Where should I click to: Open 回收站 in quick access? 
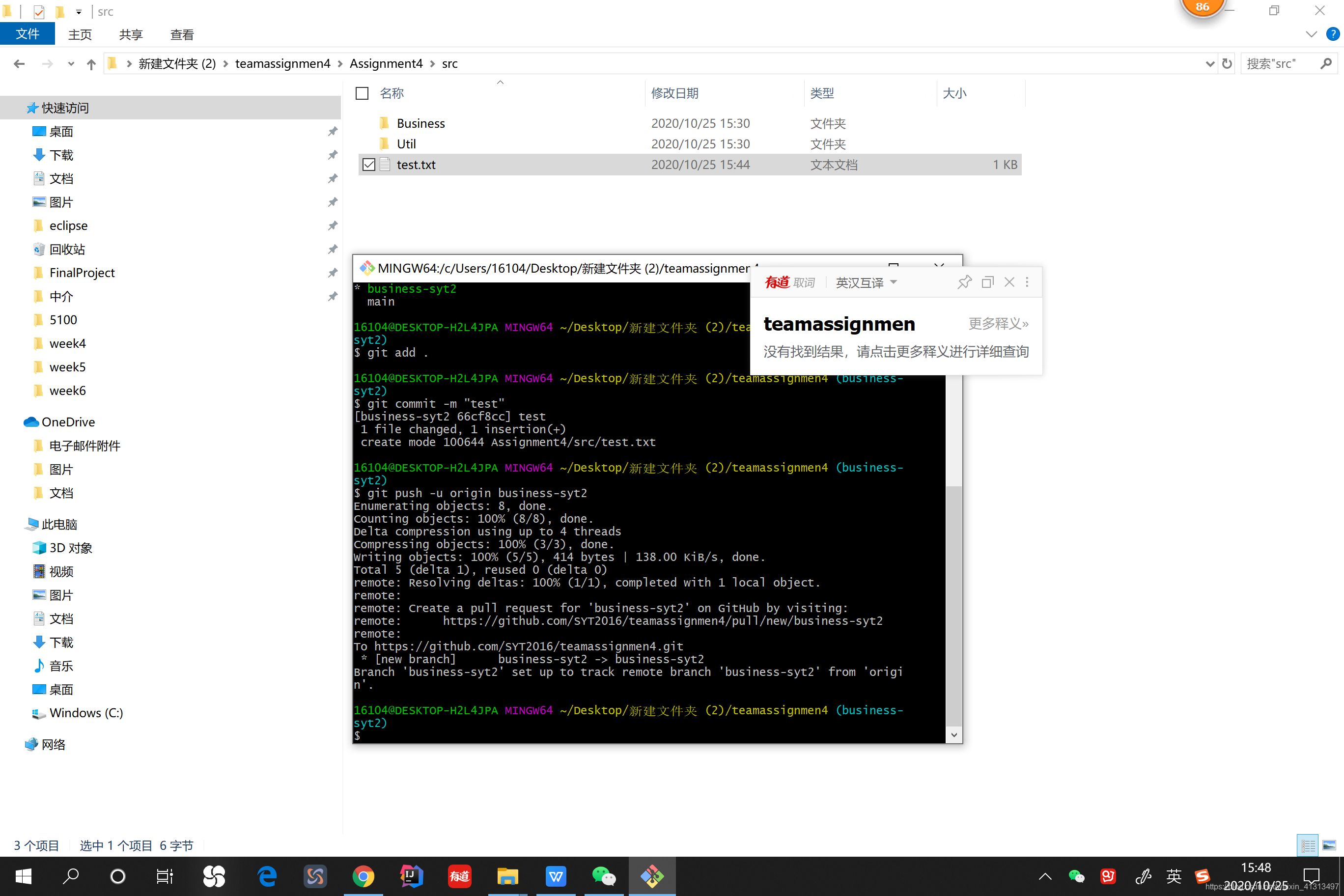pyautogui.click(x=67, y=249)
